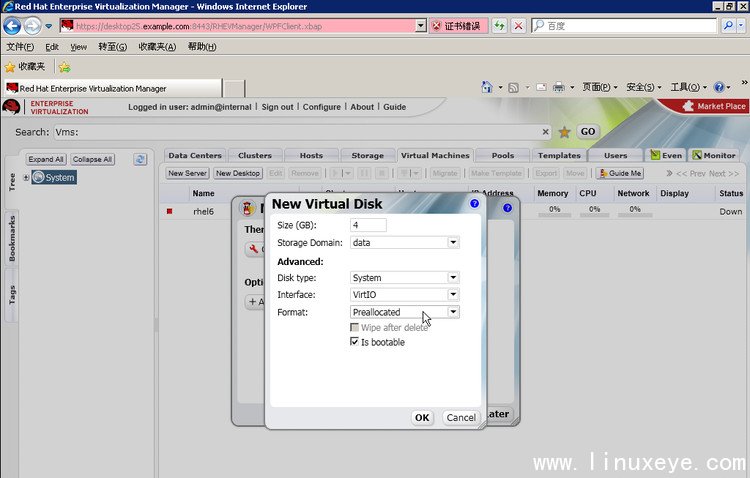Image resolution: width=750 pixels, height=478 pixels.
Task: Click the printer icon
Action: [x=558, y=87]
